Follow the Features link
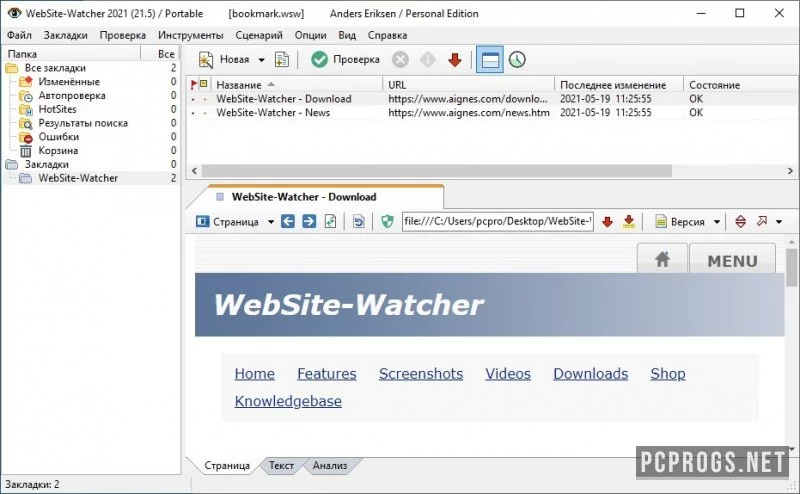This screenshot has height=494, width=800. (327, 374)
